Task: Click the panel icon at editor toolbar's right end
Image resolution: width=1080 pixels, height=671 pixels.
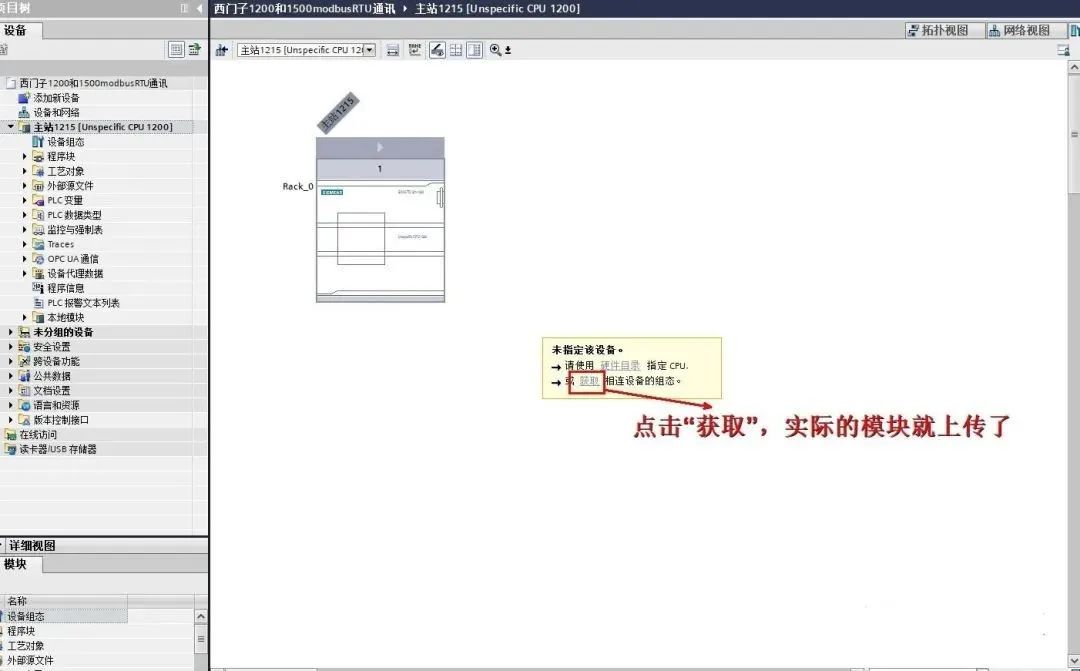Action: point(1063,50)
